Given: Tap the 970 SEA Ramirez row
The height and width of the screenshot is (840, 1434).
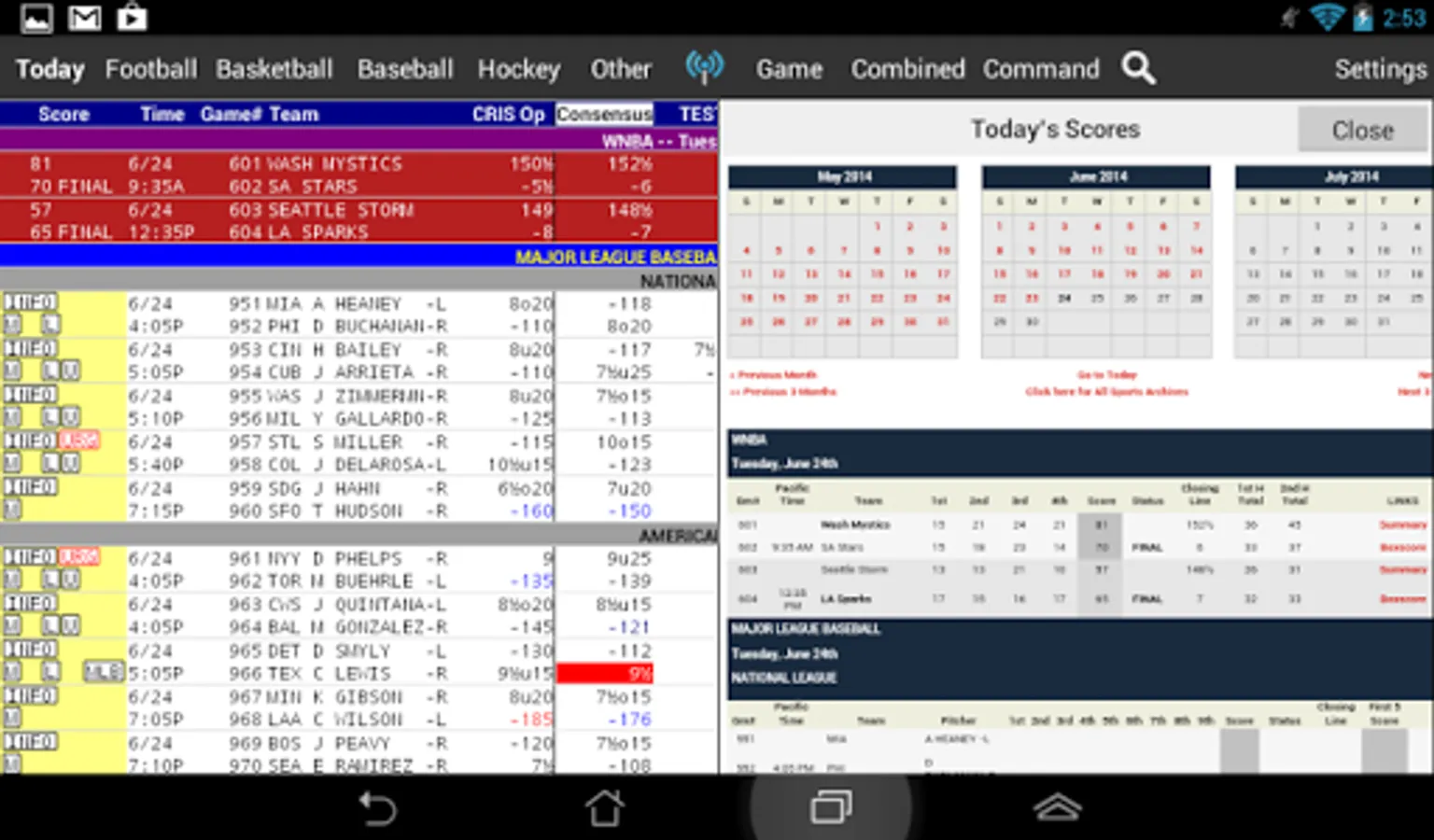Looking at the screenshot, I should click(x=358, y=764).
